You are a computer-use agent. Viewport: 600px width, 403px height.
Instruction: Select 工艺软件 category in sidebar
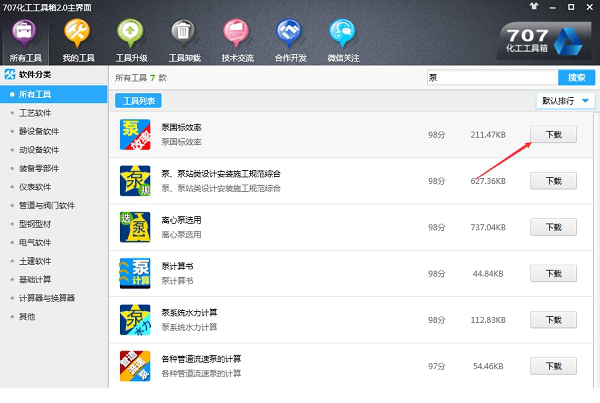coord(35,113)
